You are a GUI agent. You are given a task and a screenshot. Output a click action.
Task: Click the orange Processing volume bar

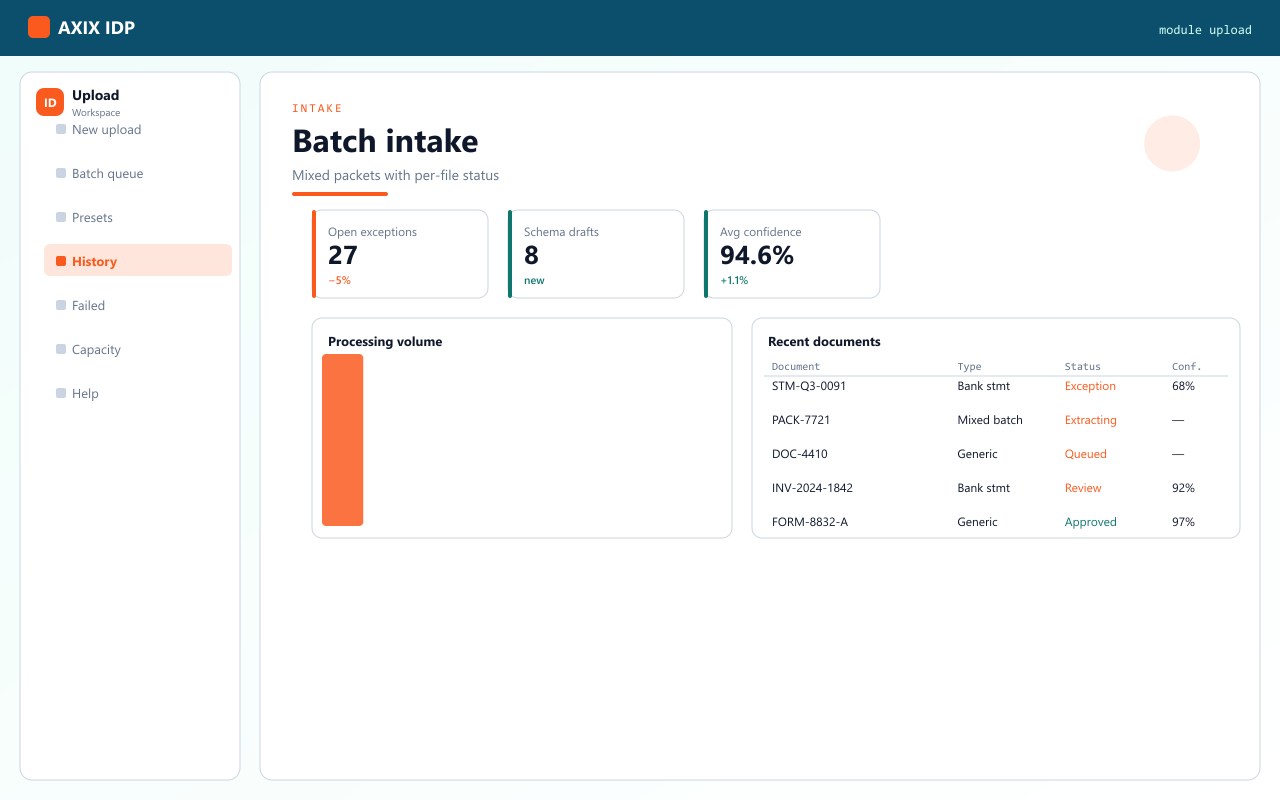tap(342, 440)
